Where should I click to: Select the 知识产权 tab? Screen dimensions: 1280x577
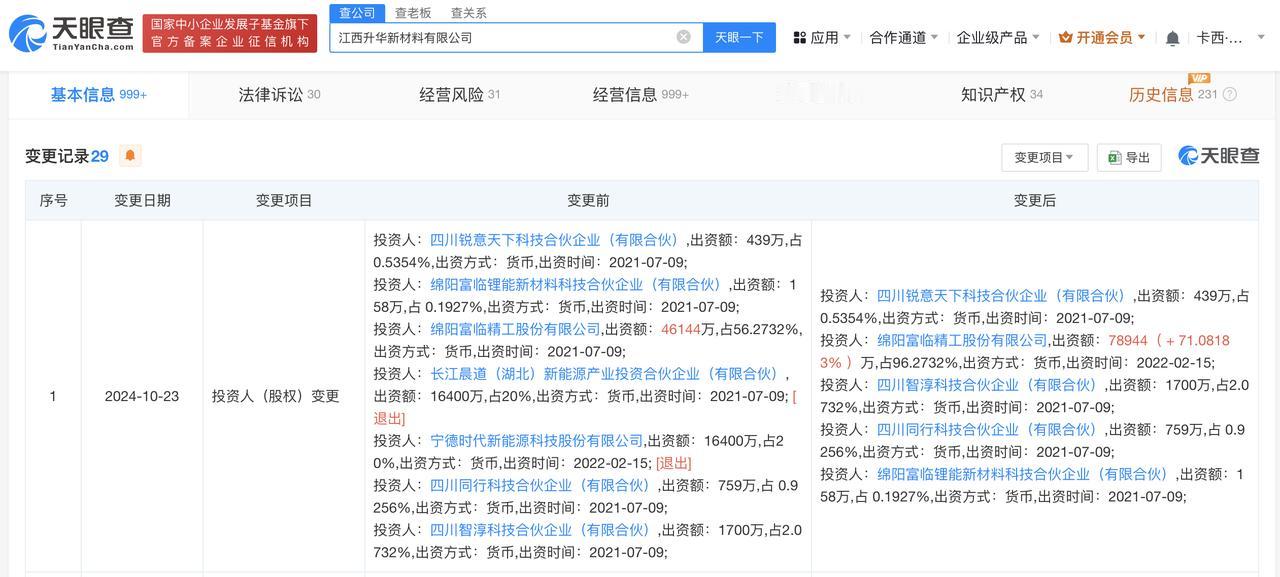(1001, 95)
